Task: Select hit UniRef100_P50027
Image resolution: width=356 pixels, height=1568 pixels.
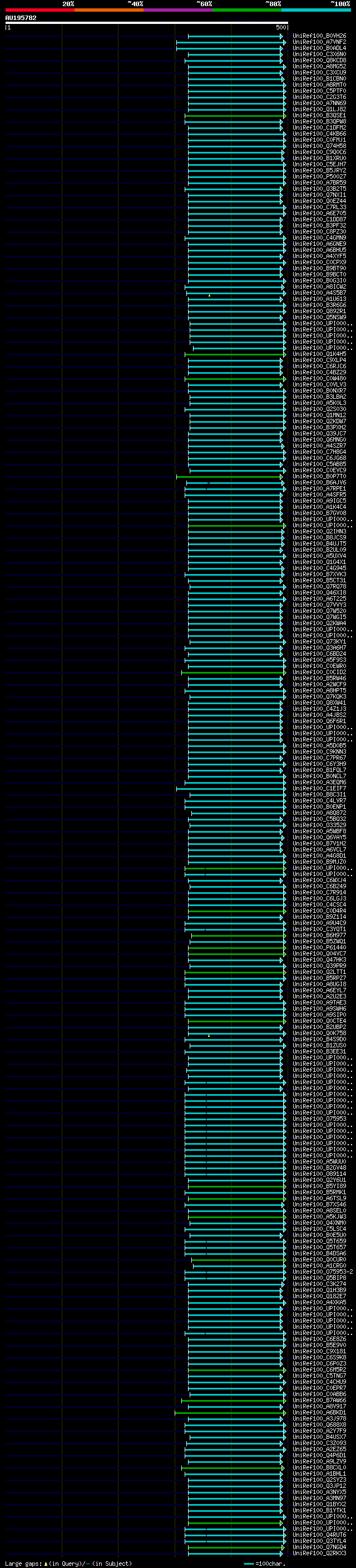Action: tap(319, 176)
